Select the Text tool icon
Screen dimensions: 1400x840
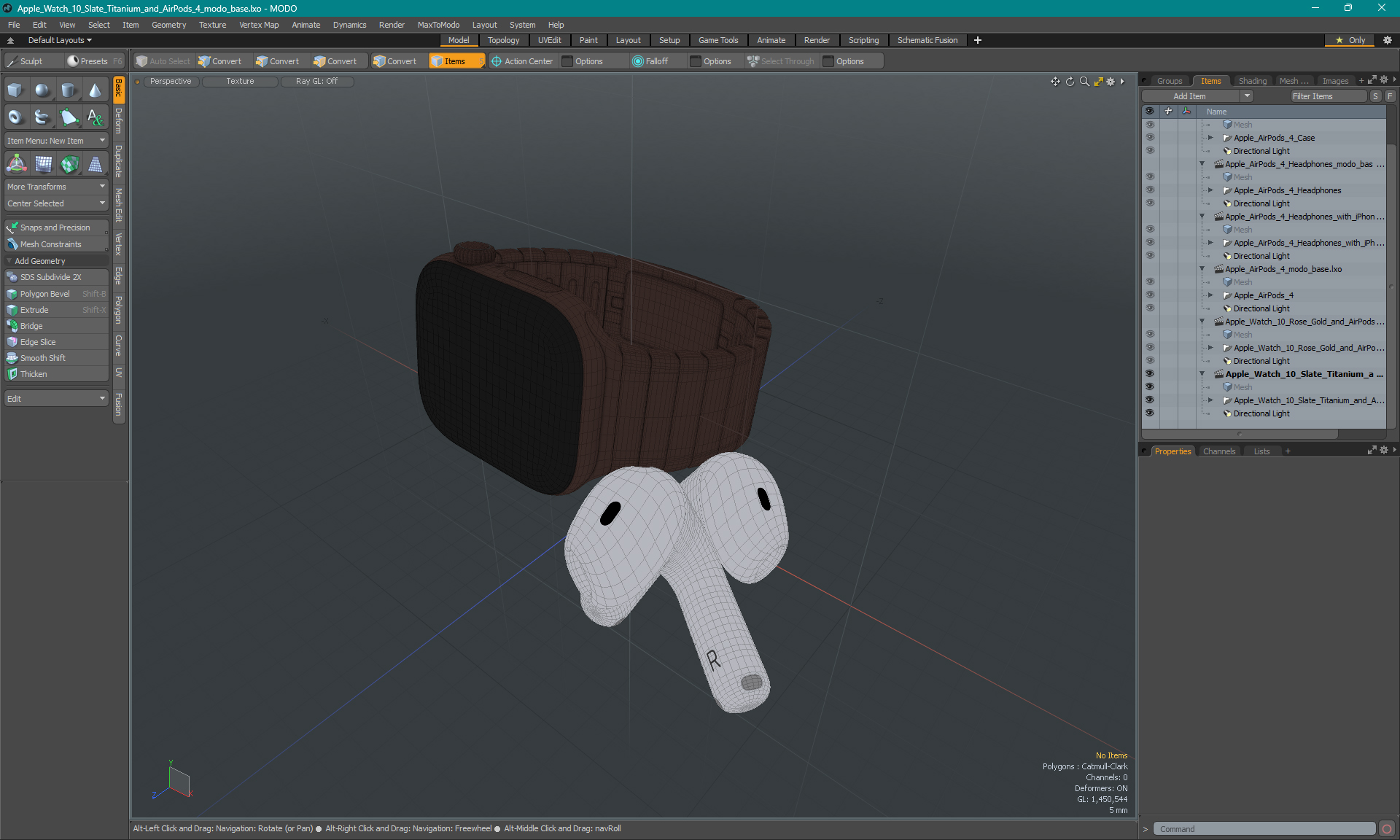coord(95,117)
